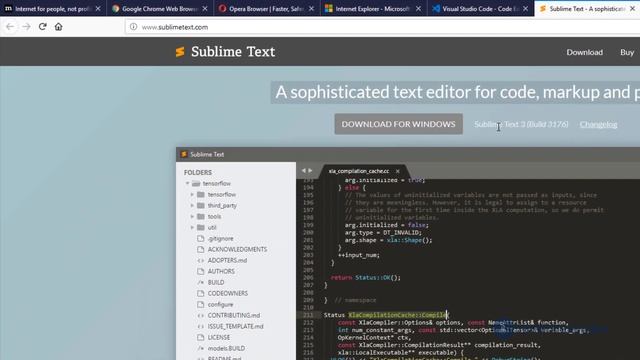Screen dimensions: 640x360
Task: Click the browser forward arrow
Action: 26,27
